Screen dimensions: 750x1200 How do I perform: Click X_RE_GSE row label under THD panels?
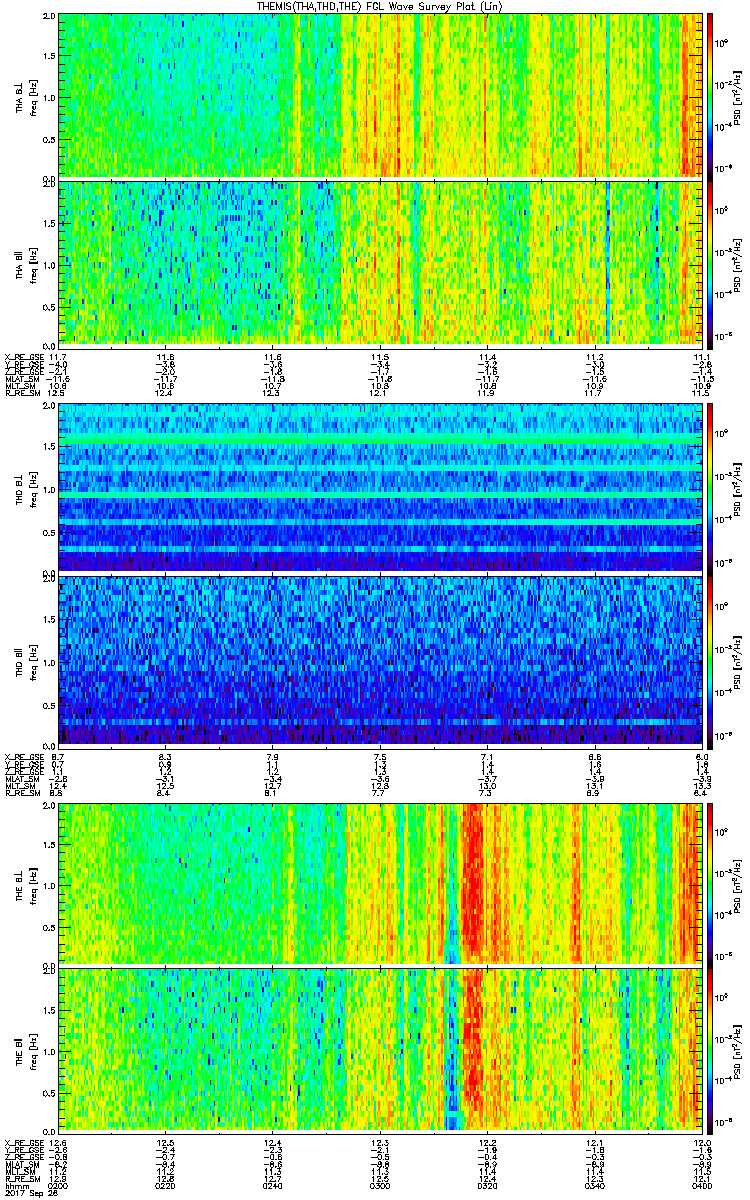pos(23,757)
